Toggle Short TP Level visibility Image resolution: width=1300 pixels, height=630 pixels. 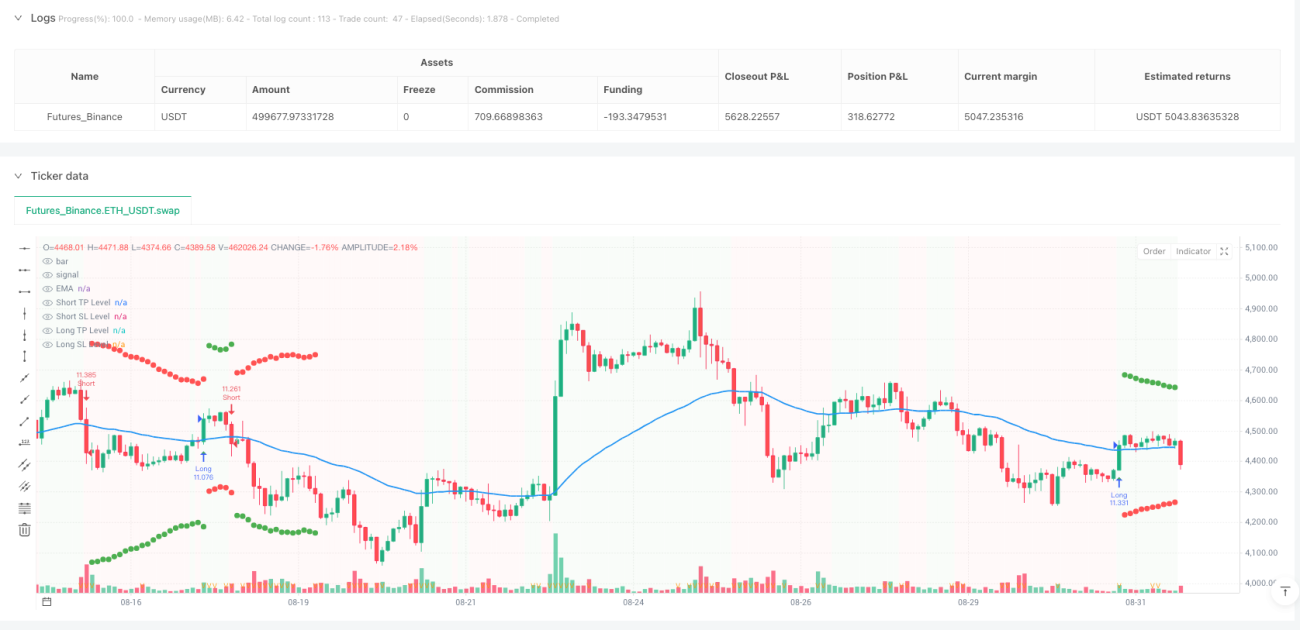[x=47, y=302]
